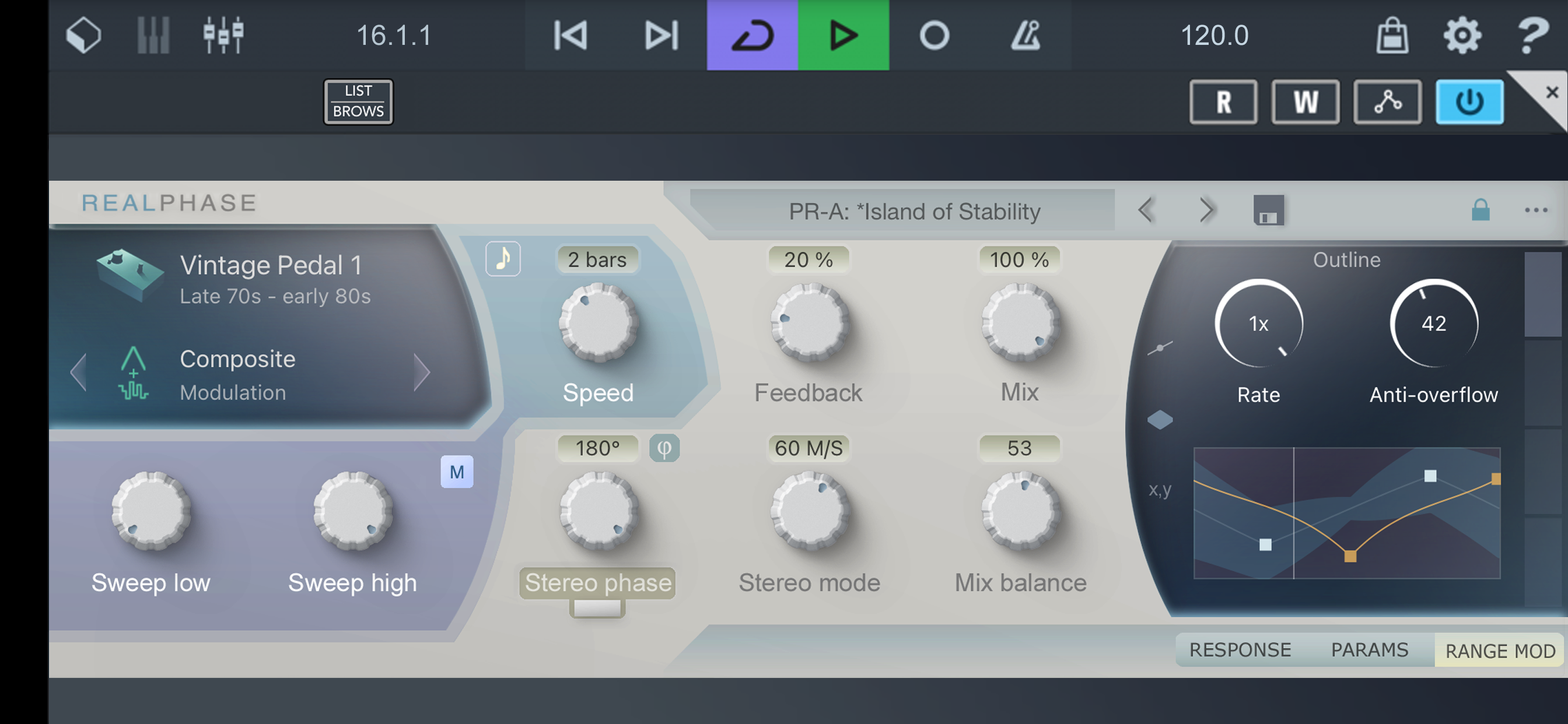Open preset name Island of Stability

point(914,211)
